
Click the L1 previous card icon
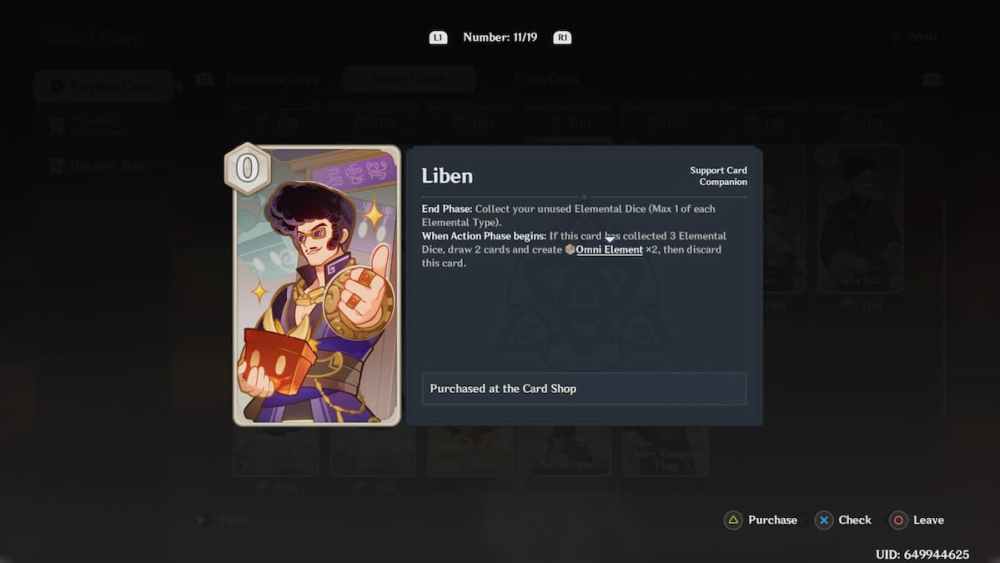pyautogui.click(x=438, y=38)
